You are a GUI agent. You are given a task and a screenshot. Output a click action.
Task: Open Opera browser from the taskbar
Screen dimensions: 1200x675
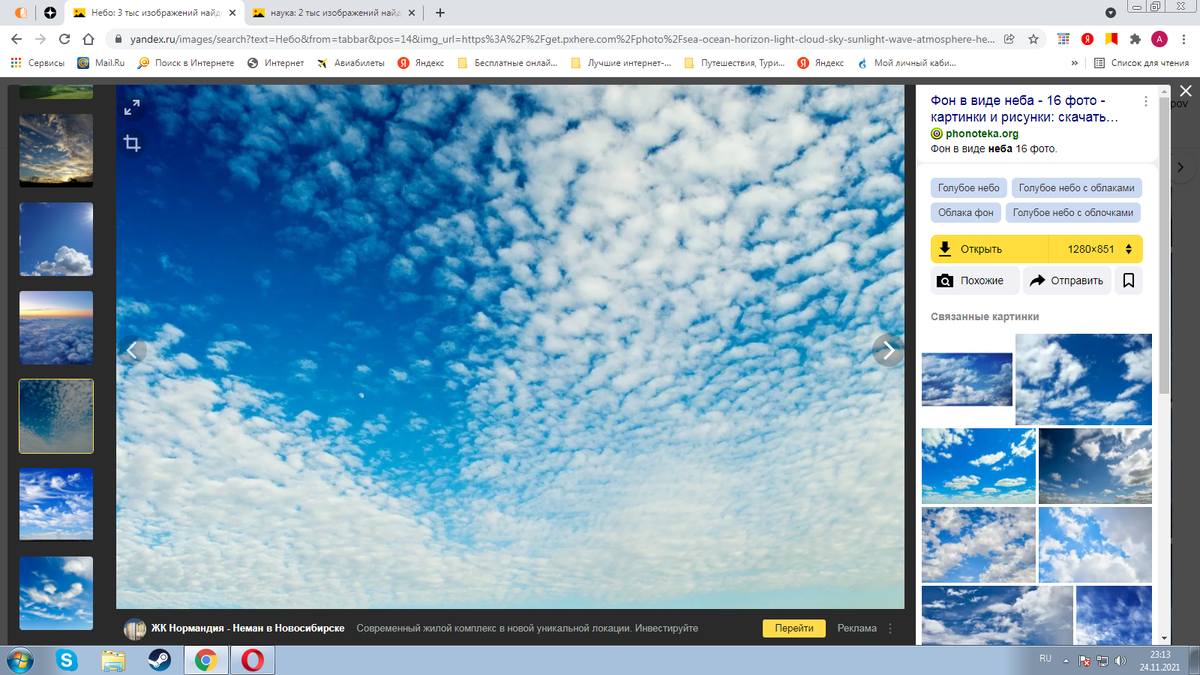254,660
